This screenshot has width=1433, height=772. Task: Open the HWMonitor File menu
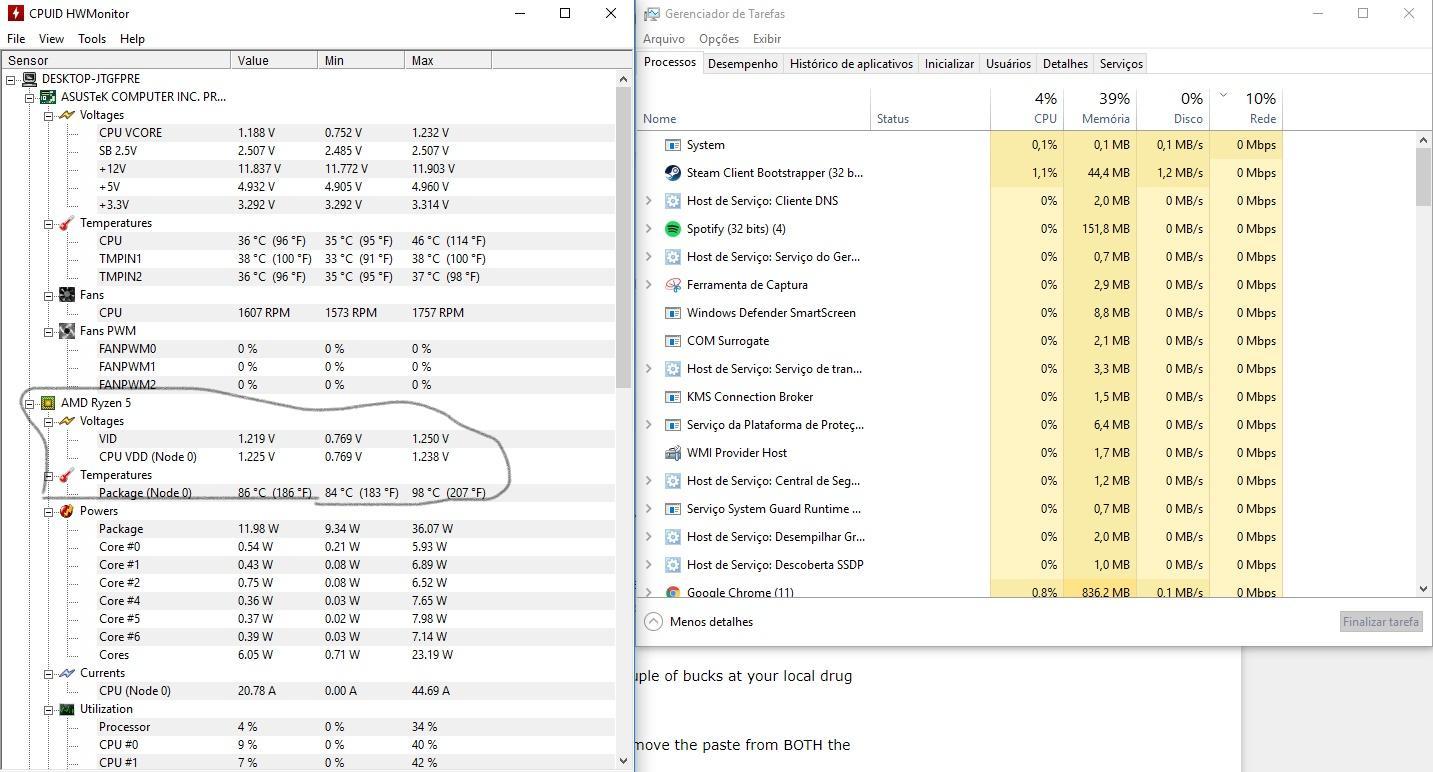click(16, 39)
